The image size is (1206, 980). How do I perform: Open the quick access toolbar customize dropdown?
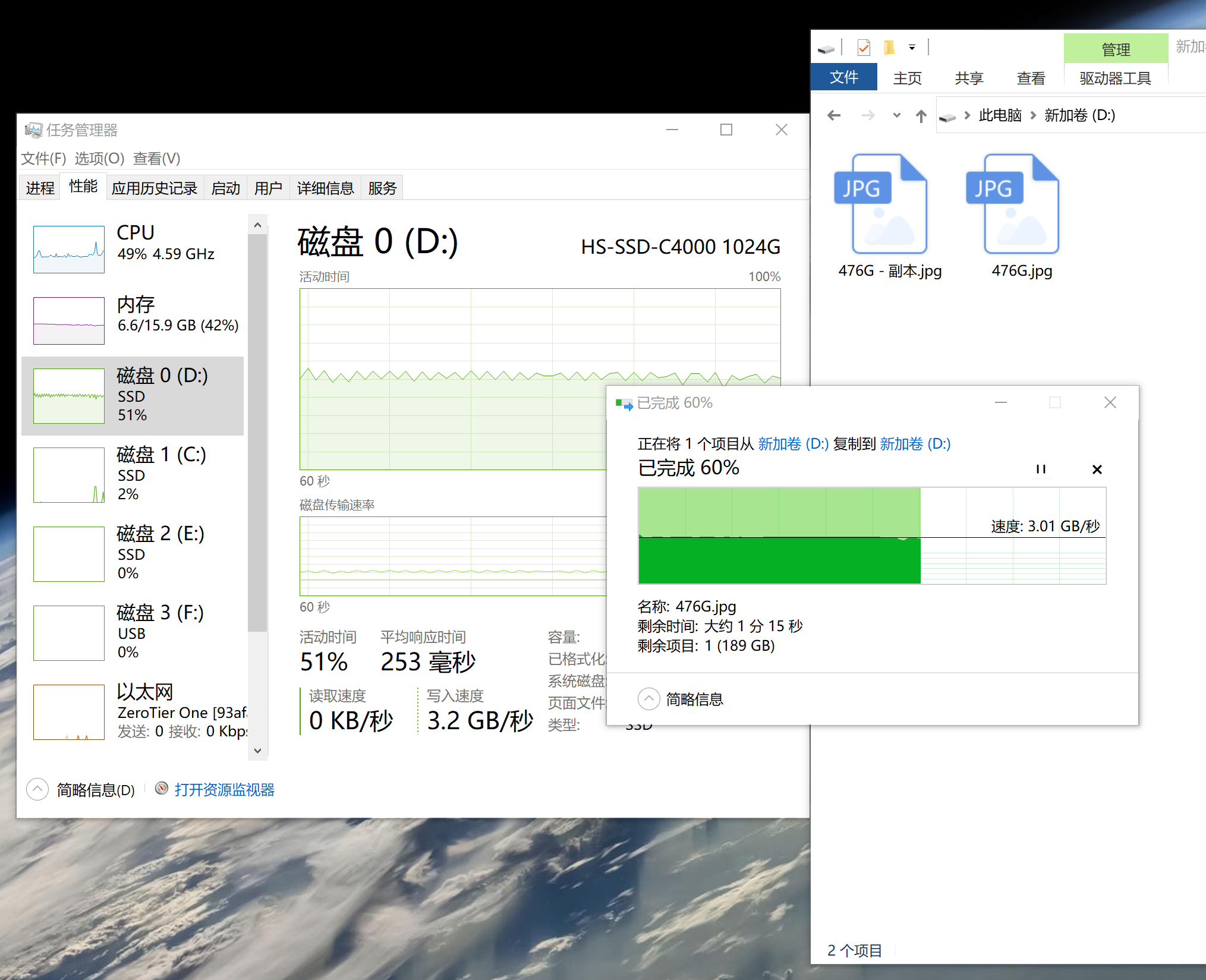click(x=912, y=47)
